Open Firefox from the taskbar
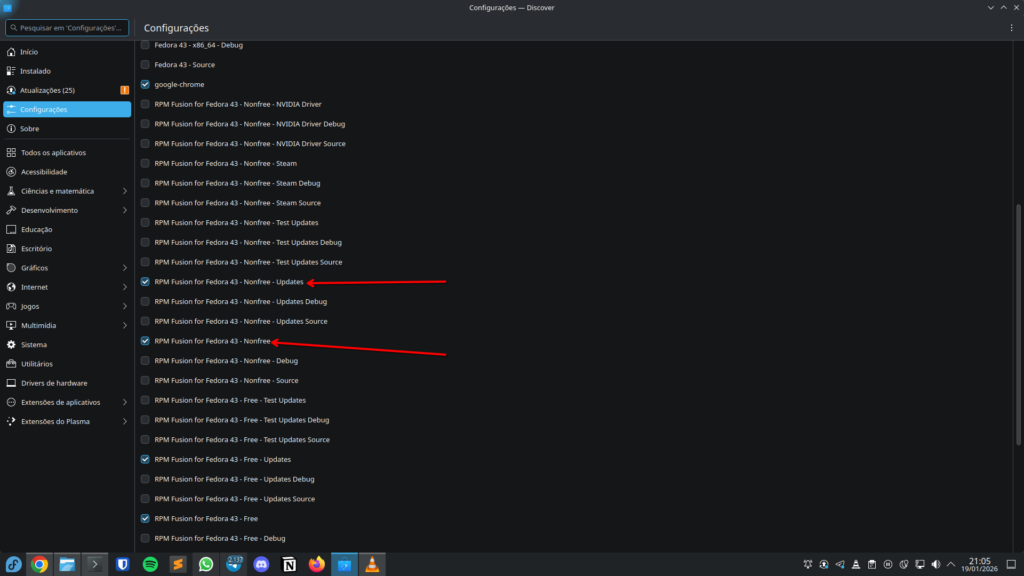Image resolution: width=1024 pixels, height=576 pixels. click(x=316, y=563)
